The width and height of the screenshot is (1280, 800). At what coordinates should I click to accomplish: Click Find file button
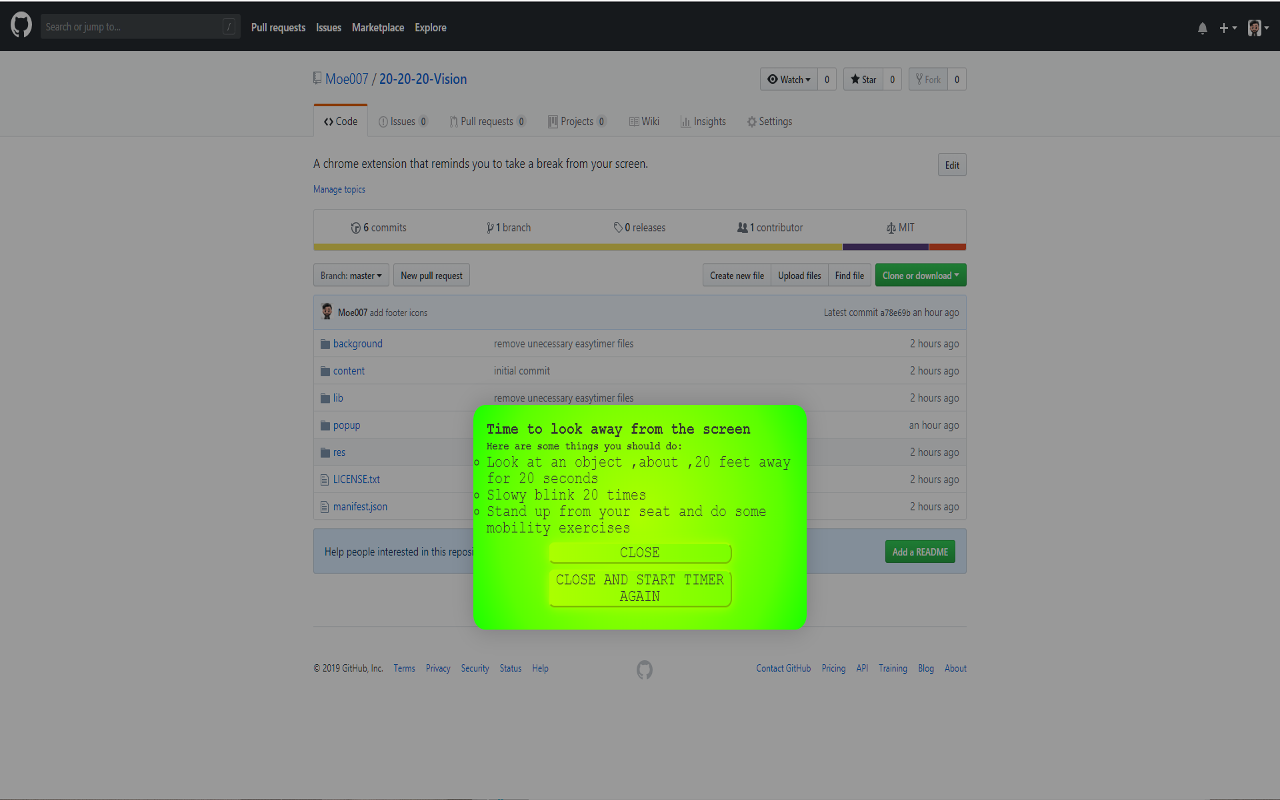tap(849, 275)
